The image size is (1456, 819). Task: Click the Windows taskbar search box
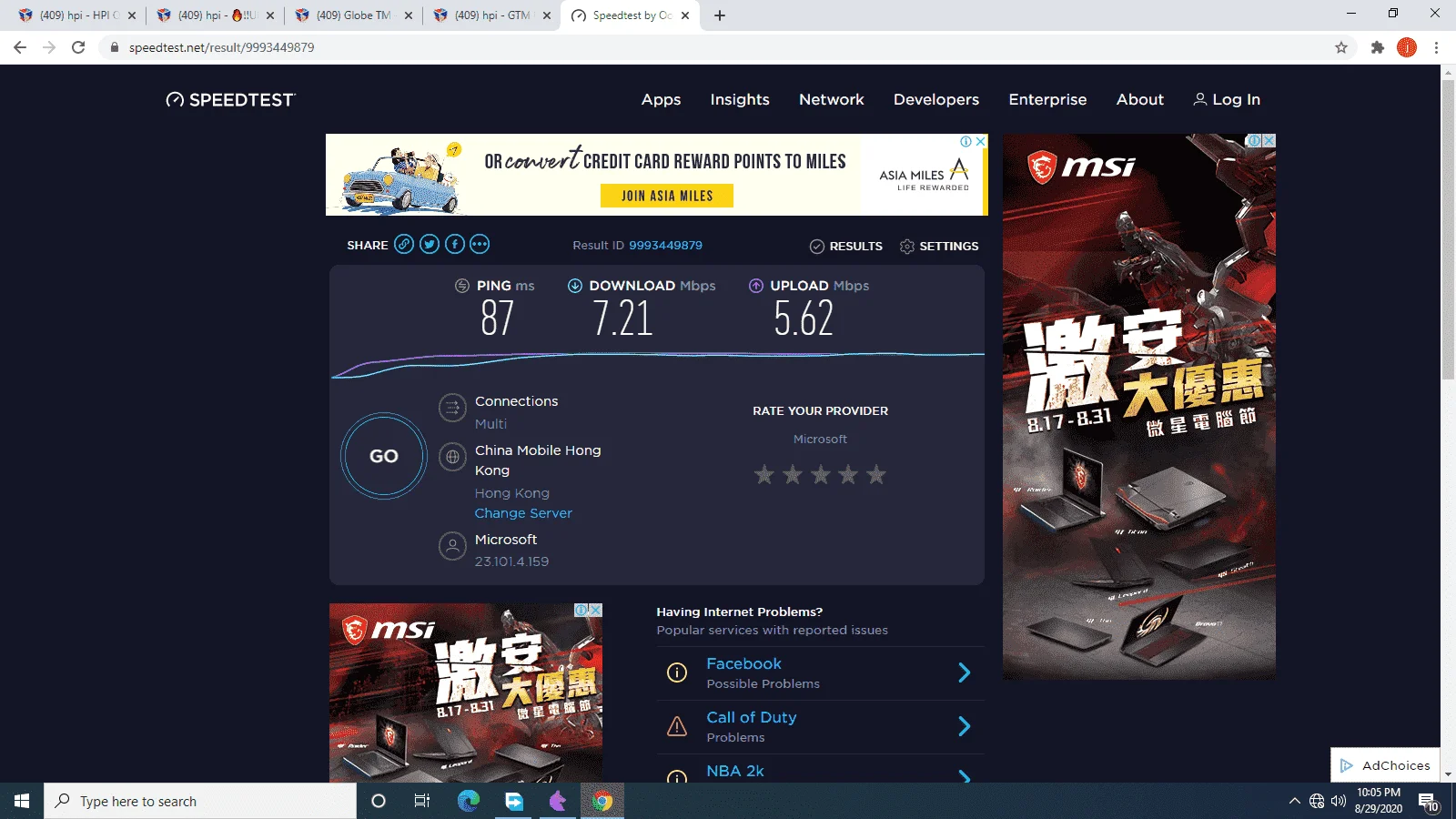[200, 801]
